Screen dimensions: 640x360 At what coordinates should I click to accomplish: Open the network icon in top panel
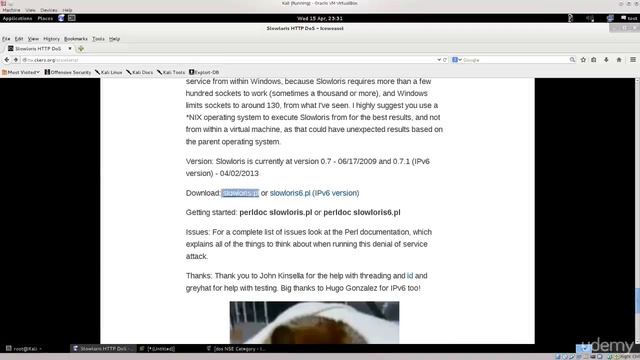pyautogui.click(x=610, y=18)
